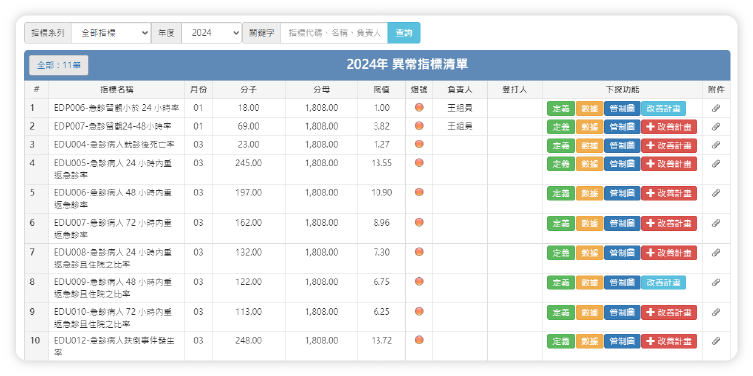Open 年度 dropdown showing 2024
The image size is (753, 376).
(211, 33)
